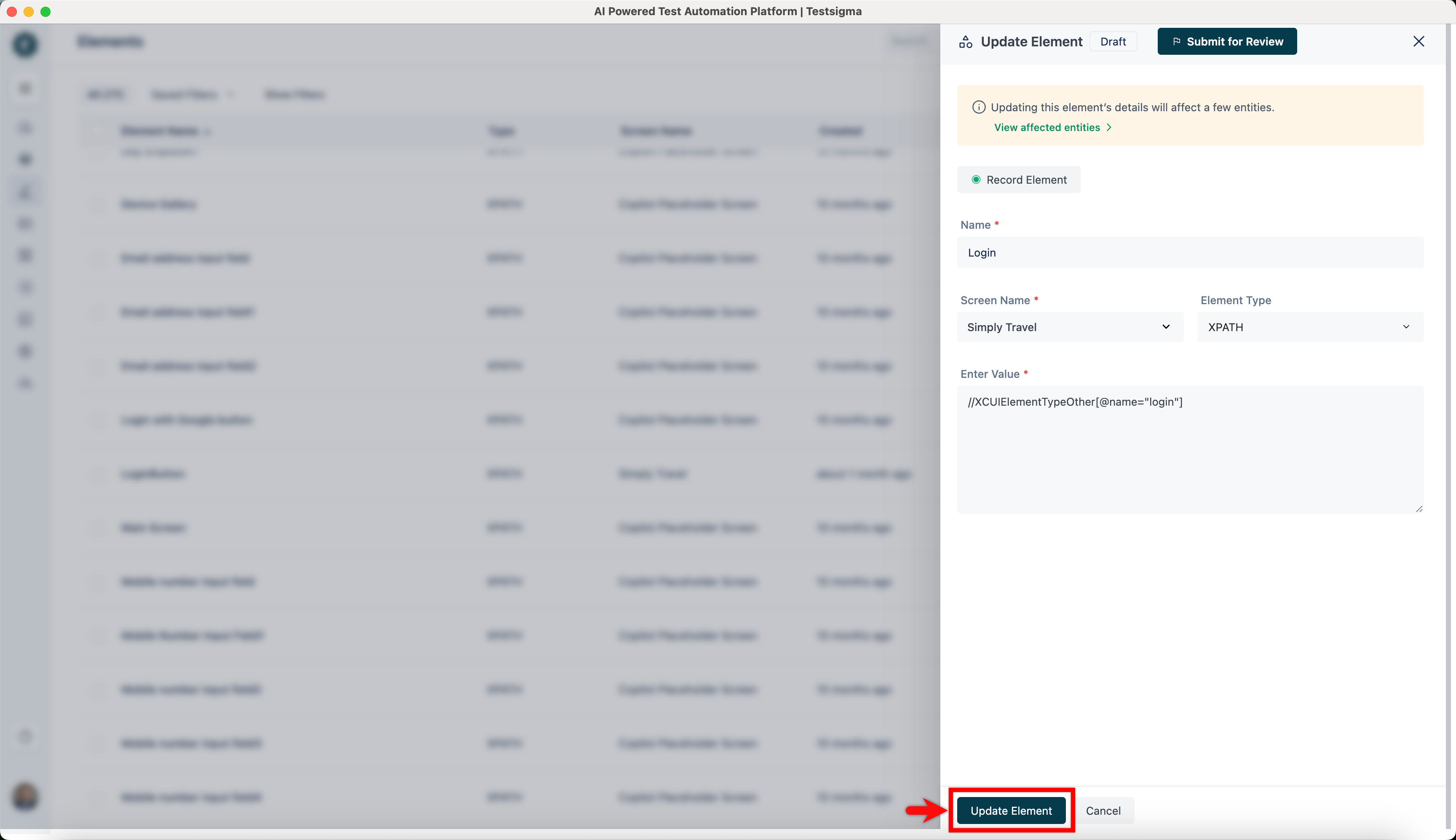The height and width of the screenshot is (840, 1456).
Task: Click the green macOS fullscreen button
Action: [45, 11]
